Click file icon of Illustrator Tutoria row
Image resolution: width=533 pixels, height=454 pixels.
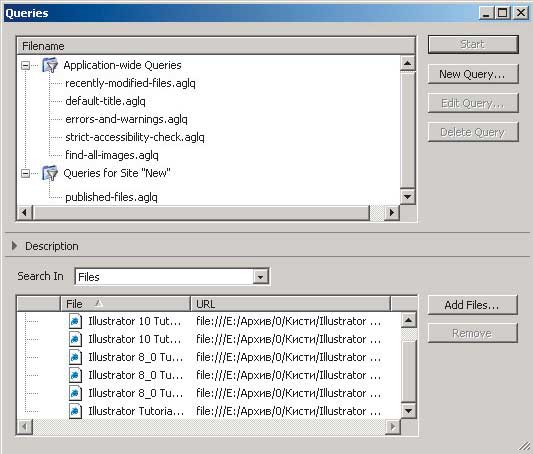click(x=75, y=411)
